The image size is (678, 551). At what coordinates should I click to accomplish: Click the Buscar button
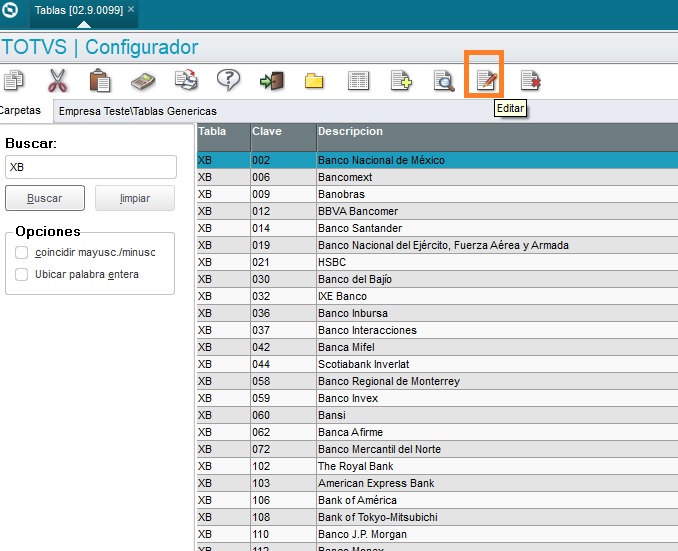(x=45, y=198)
